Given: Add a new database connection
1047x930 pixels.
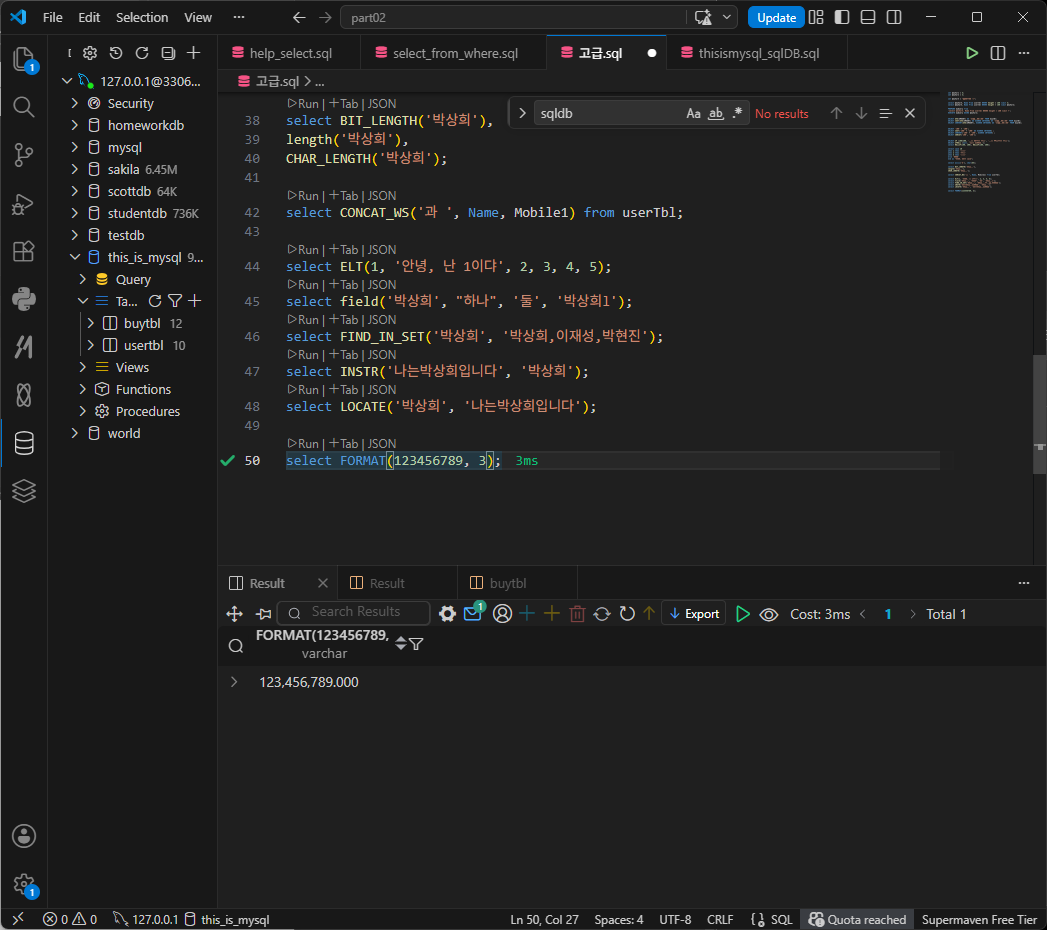Looking at the screenshot, I should coord(194,53).
